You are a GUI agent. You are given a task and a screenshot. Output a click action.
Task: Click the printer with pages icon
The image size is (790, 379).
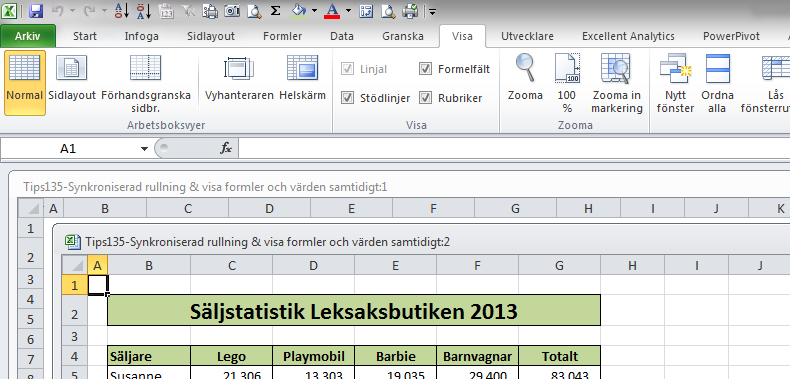(x=210, y=11)
